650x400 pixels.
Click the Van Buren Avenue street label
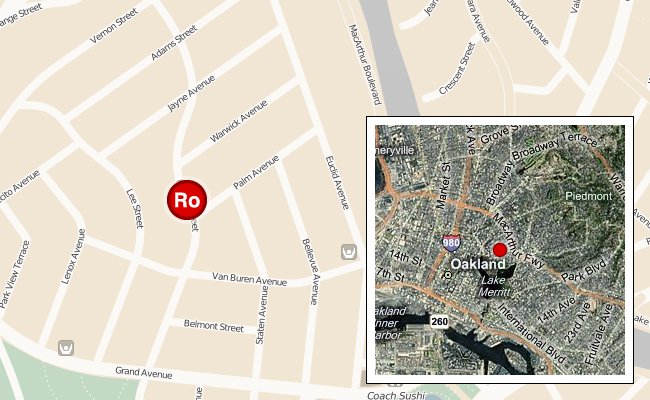[x=250, y=279]
